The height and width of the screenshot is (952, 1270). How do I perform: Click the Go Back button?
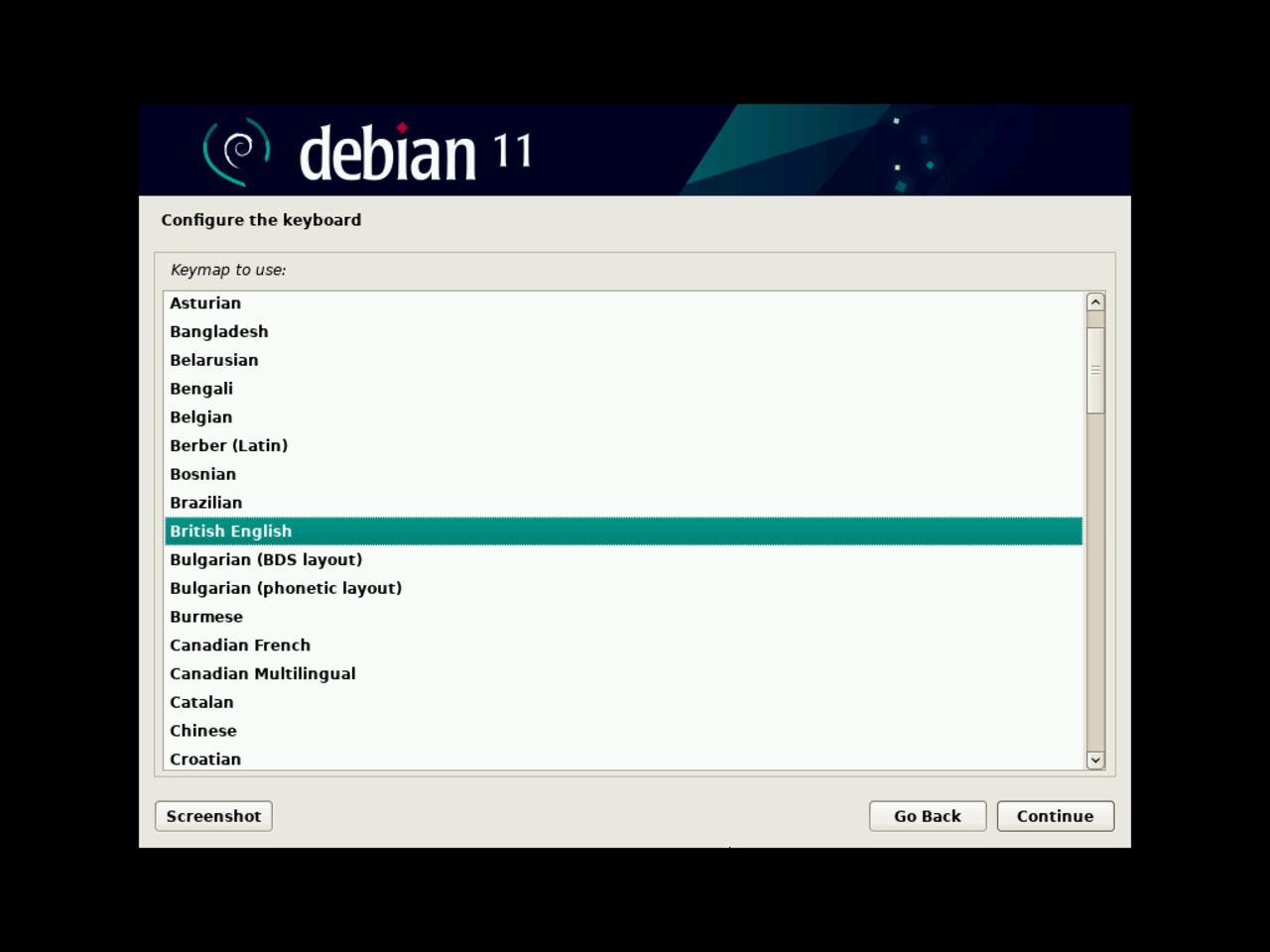click(928, 816)
